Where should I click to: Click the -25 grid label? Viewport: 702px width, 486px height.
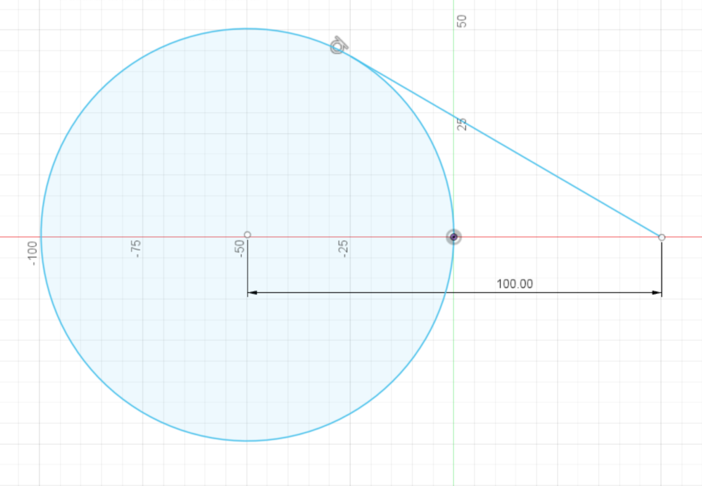click(x=345, y=249)
